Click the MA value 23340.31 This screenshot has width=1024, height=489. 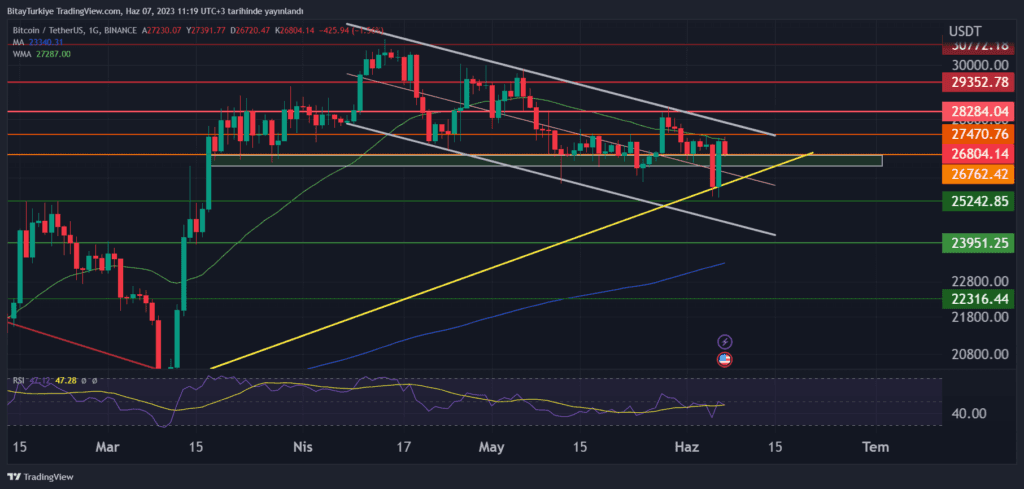48,42
